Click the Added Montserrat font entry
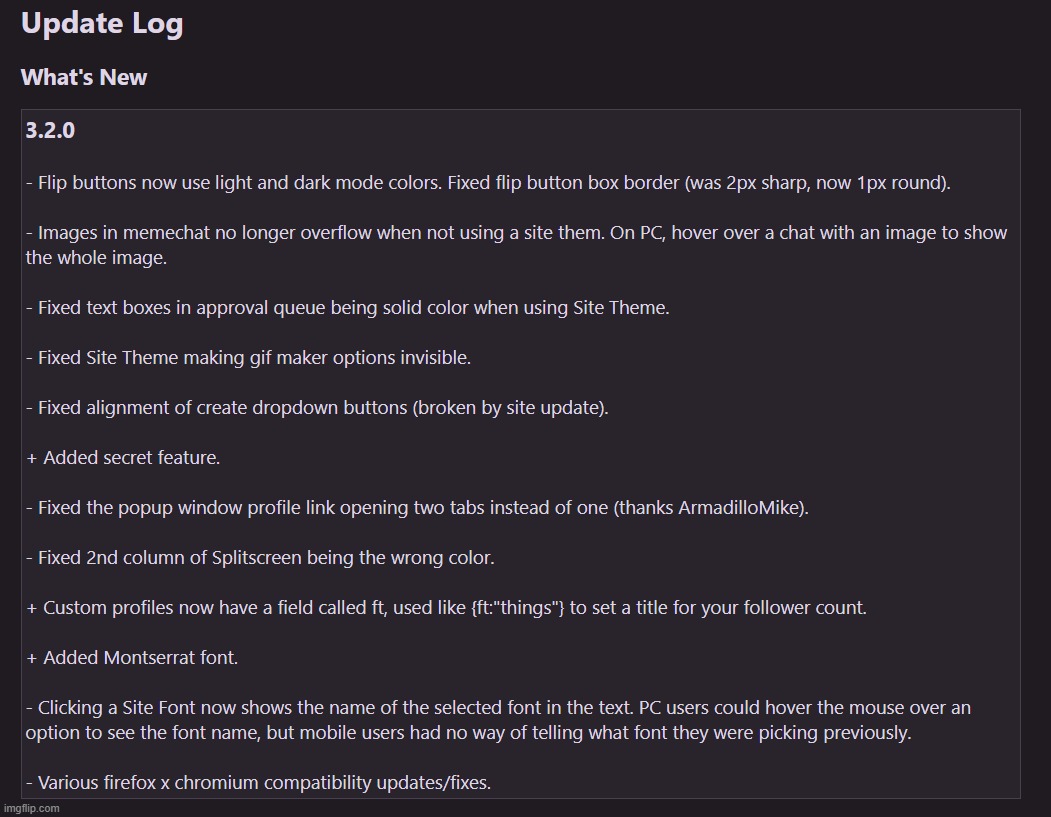 pyautogui.click(x=132, y=657)
